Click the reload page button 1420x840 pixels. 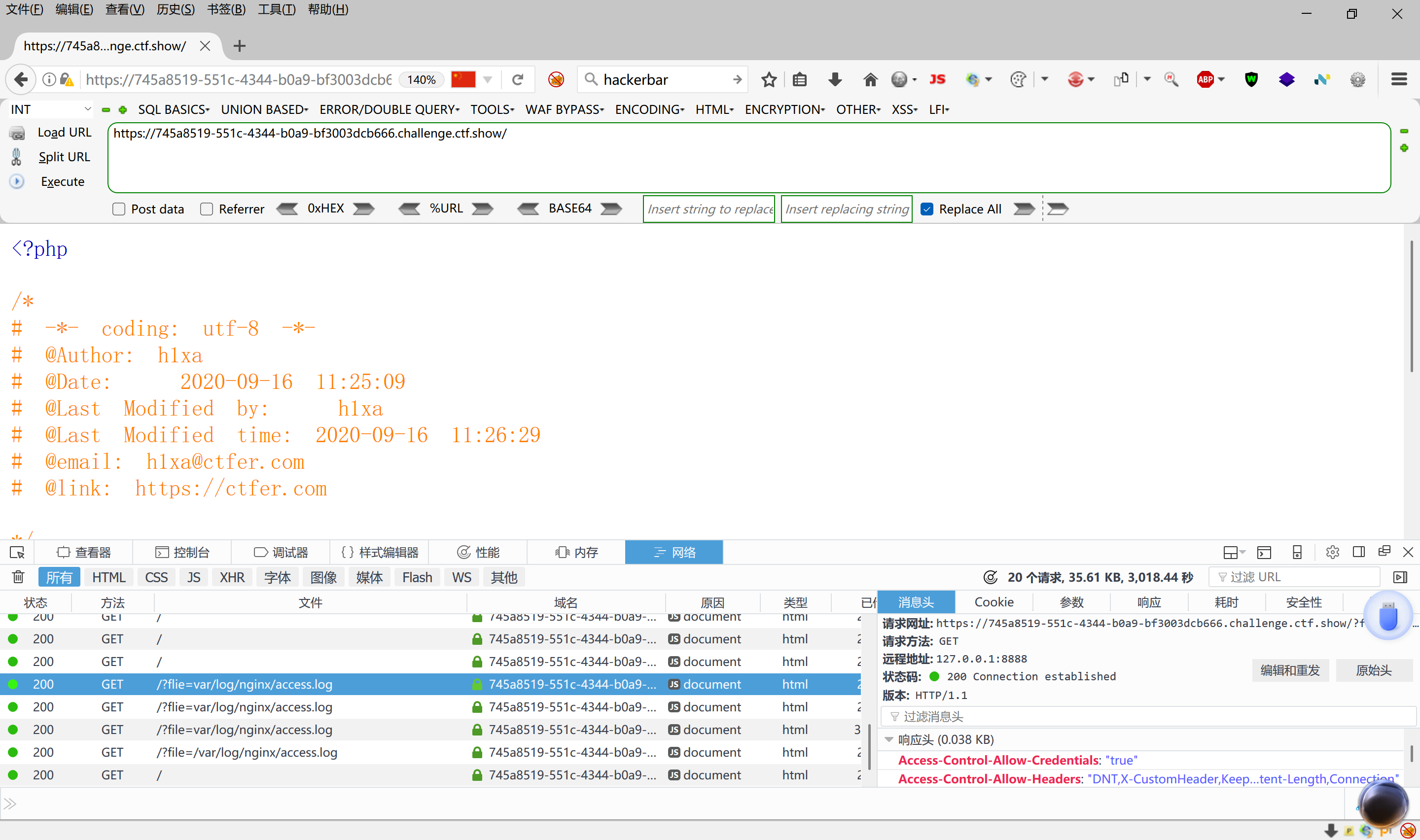[517, 80]
